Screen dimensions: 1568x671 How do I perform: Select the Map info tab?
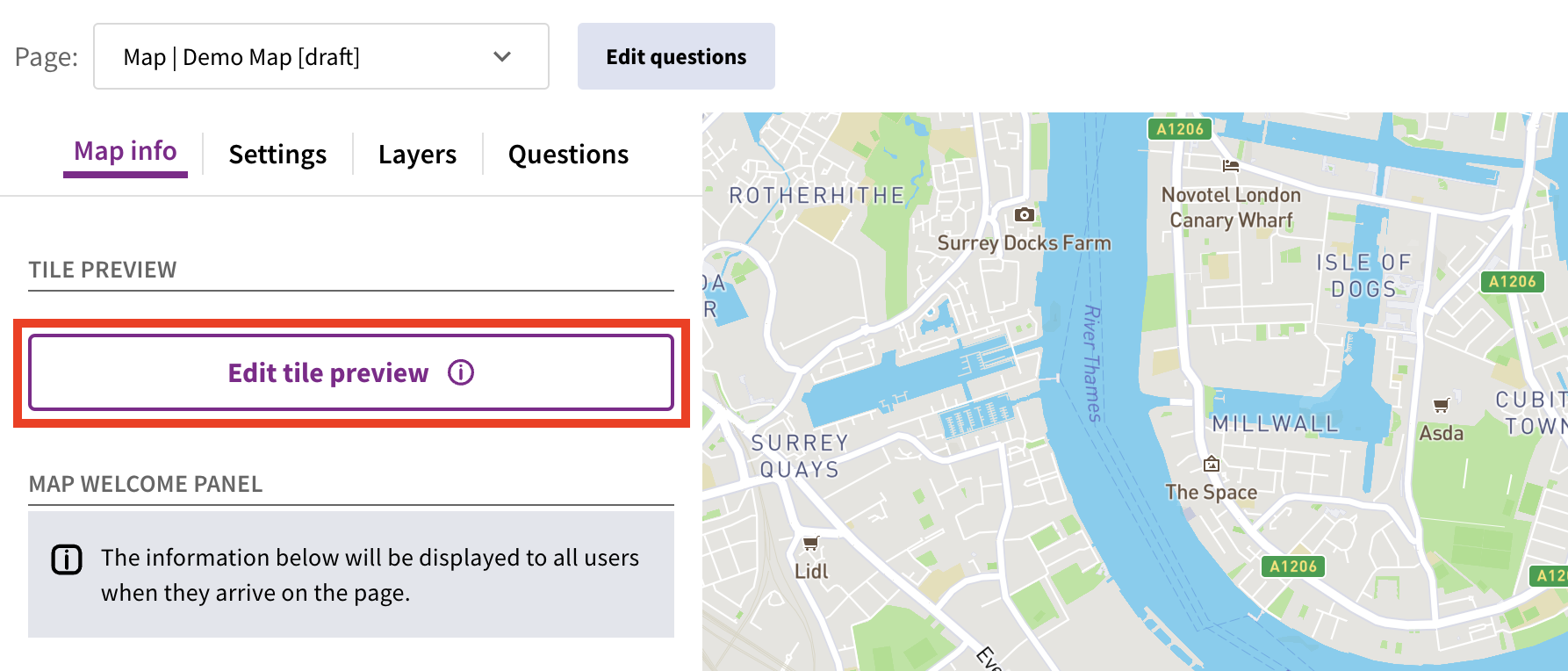click(x=126, y=152)
